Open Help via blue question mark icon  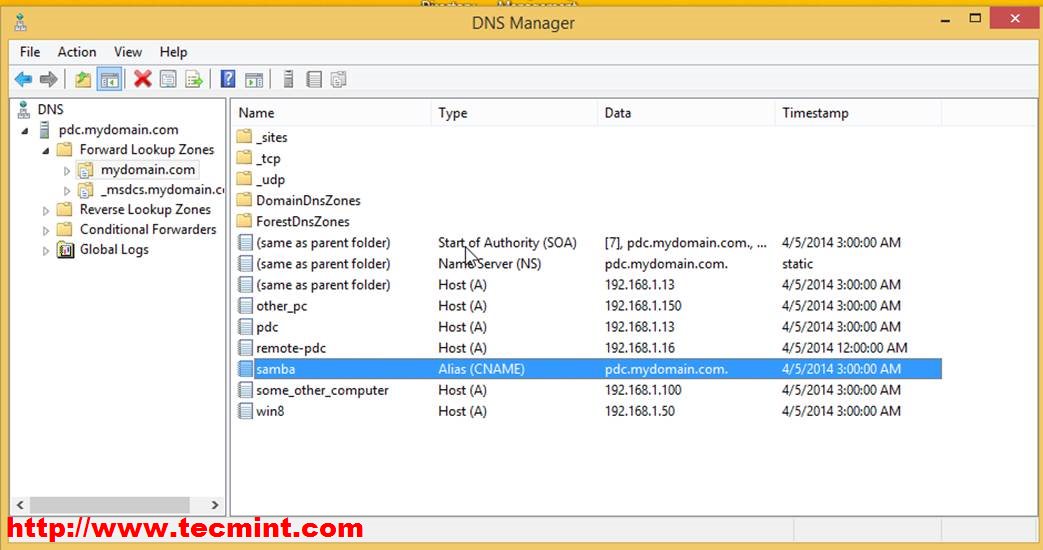tap(228, 80)
